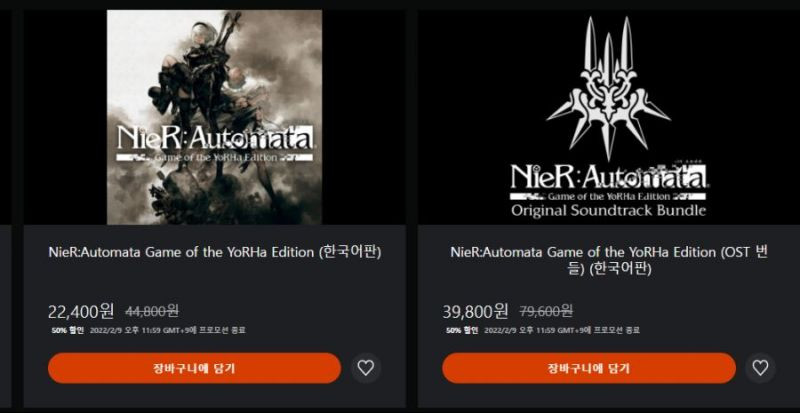Open the 2B character cover art thumbnail
The image size is (800, 413).
coord(214,117)
